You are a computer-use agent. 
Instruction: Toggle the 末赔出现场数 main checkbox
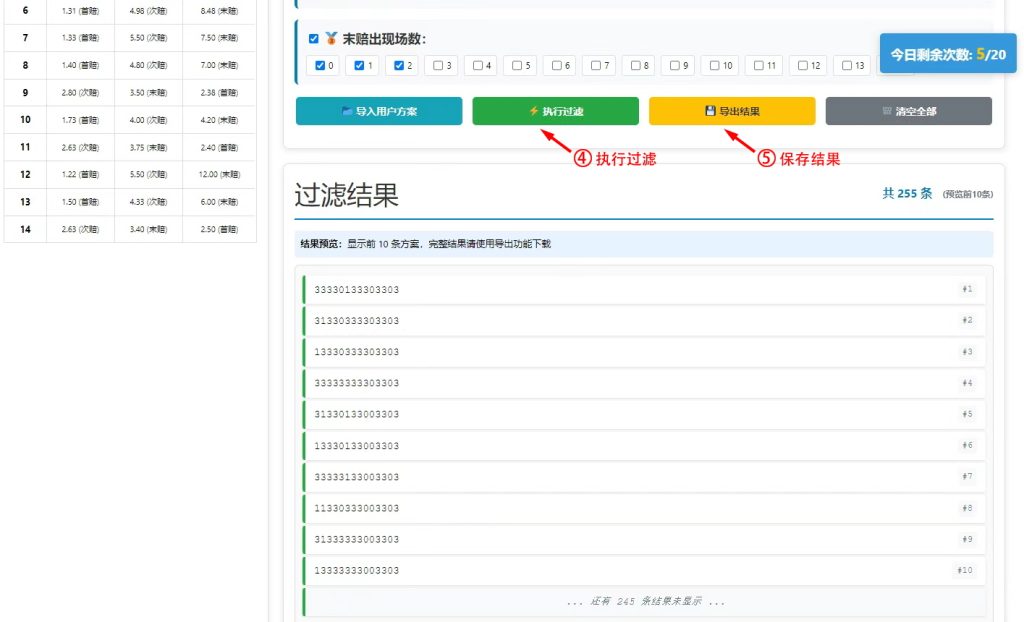(x=314, y=39)
